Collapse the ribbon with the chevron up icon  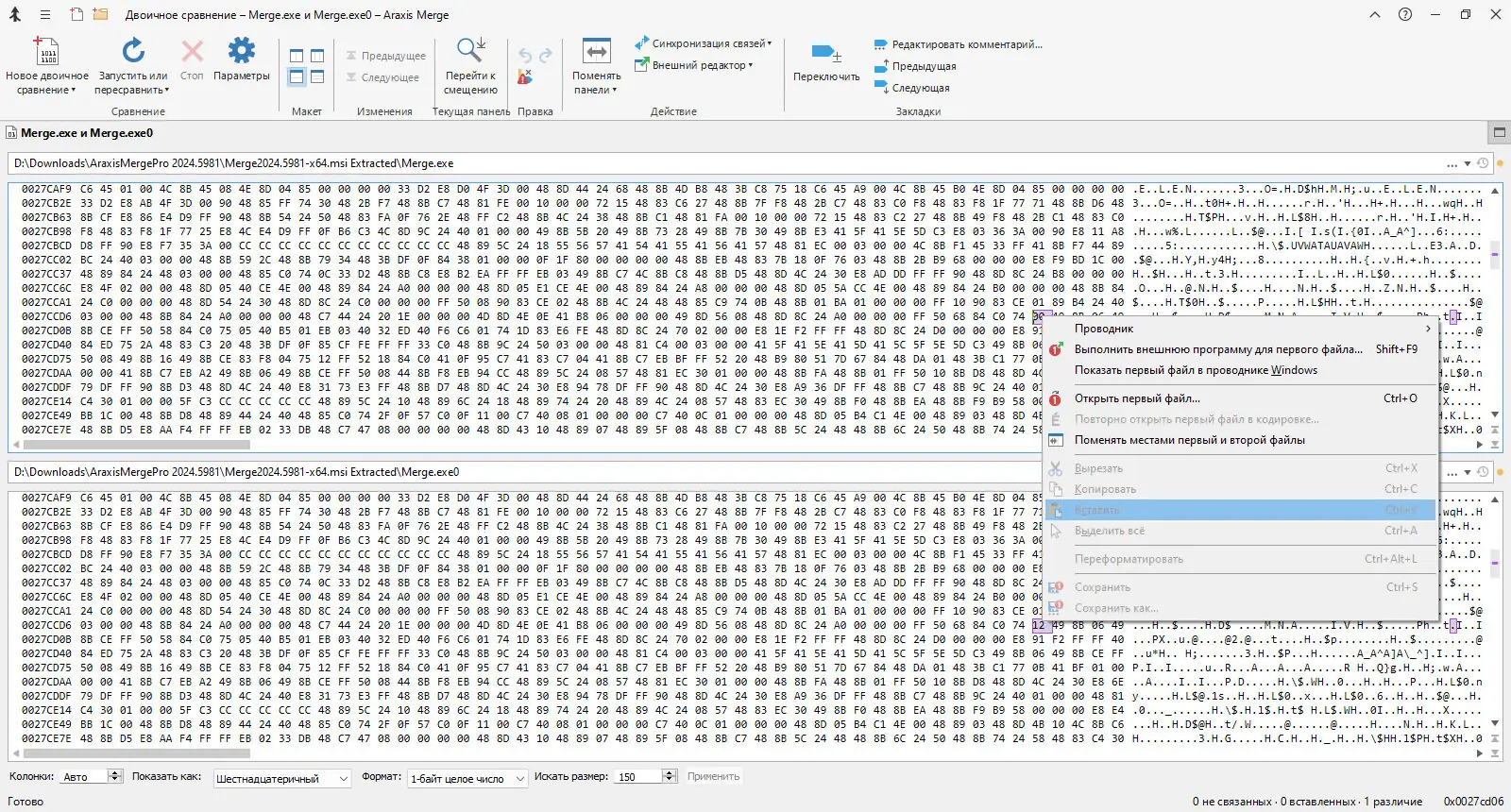pyautogui.click(x=1375, y=14)
